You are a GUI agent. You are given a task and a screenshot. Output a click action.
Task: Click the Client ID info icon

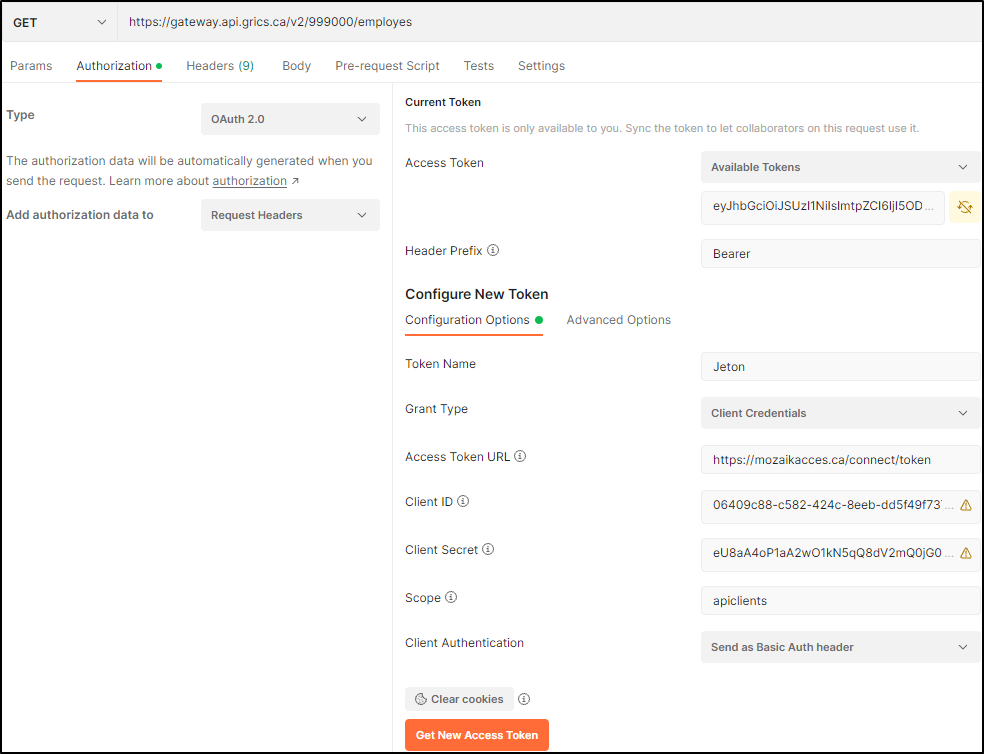pyautogui.click(x=462, y=502)
